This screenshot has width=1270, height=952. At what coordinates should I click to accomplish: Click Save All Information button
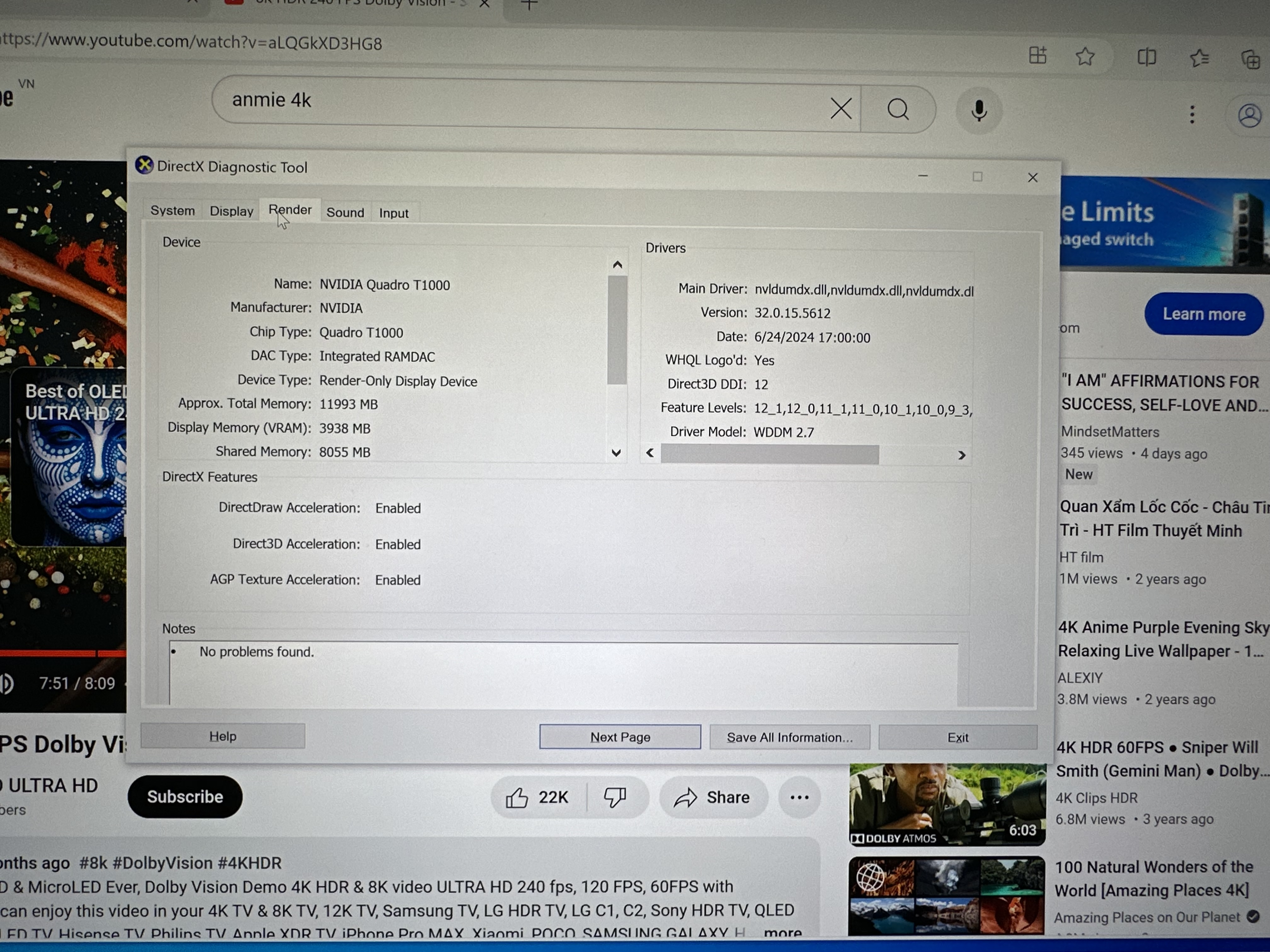pyautogui.click(x=789, y=737)
